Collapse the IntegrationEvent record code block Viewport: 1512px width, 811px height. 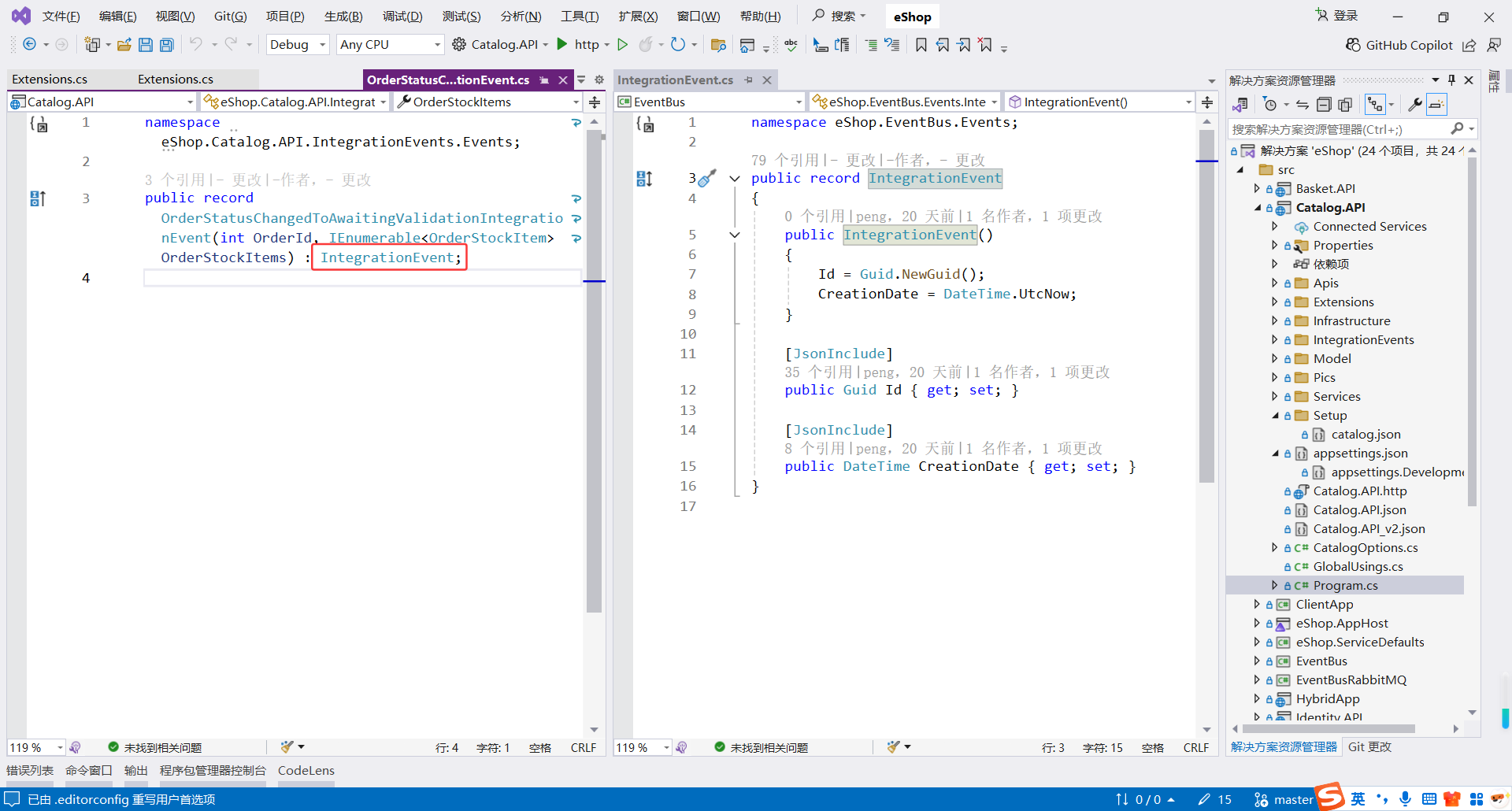[735, 179]
